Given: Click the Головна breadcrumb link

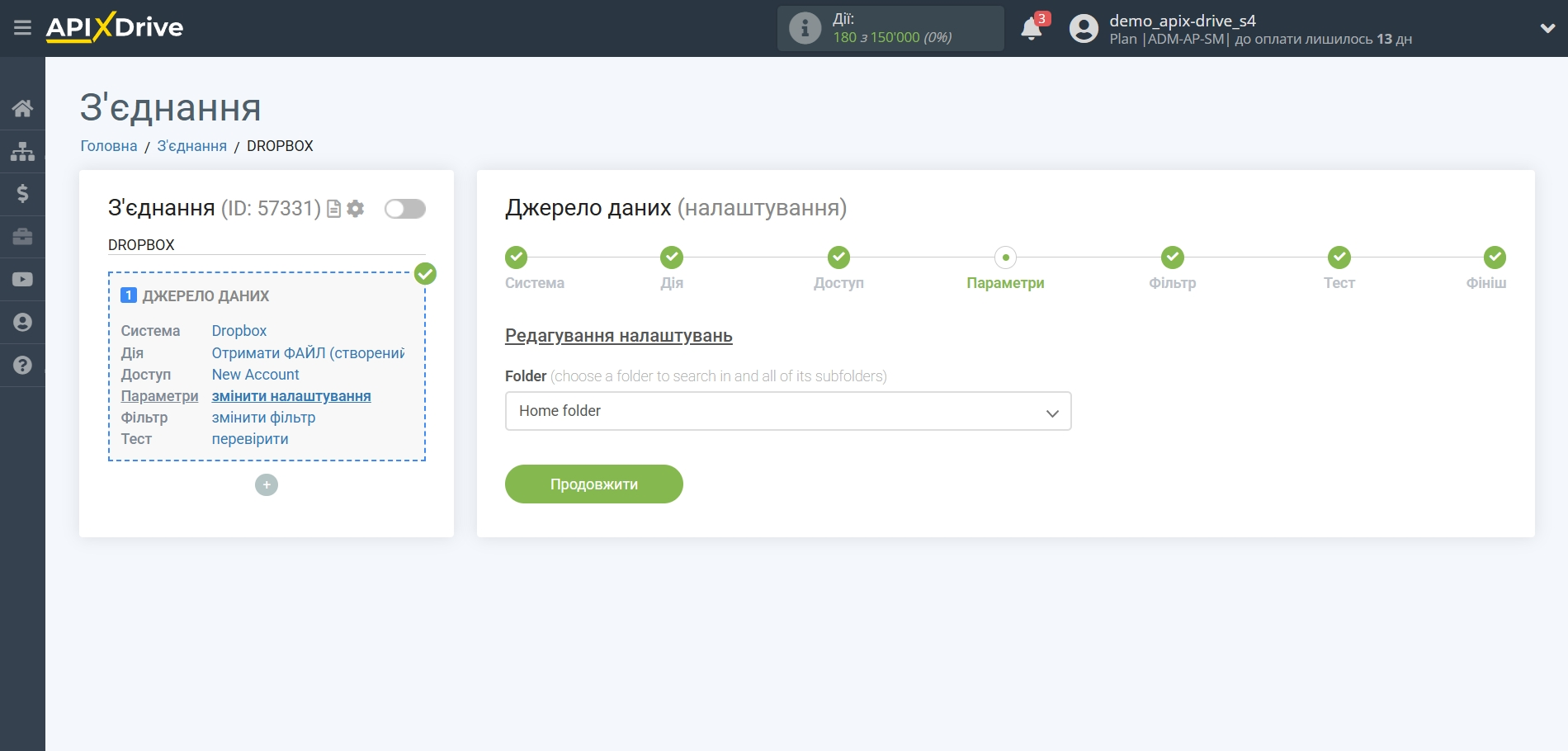Looking at the screenshot, I should coord(107,145).
